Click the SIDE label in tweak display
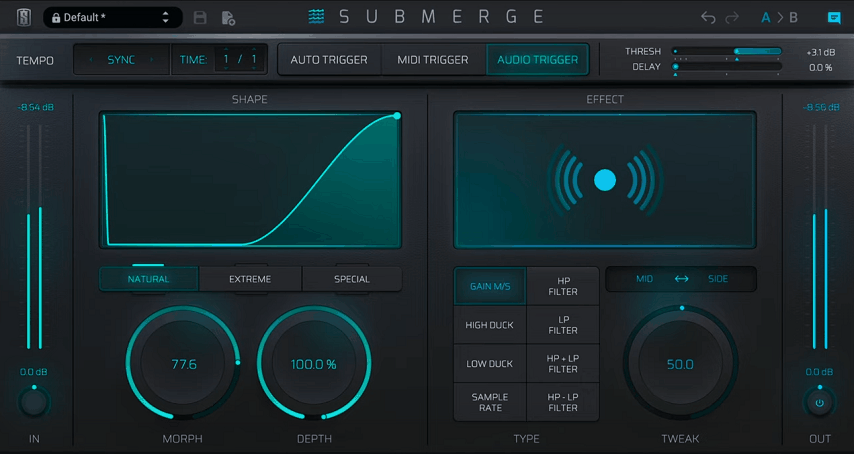Screen dimensions: 854x454 tap(718, 279)
